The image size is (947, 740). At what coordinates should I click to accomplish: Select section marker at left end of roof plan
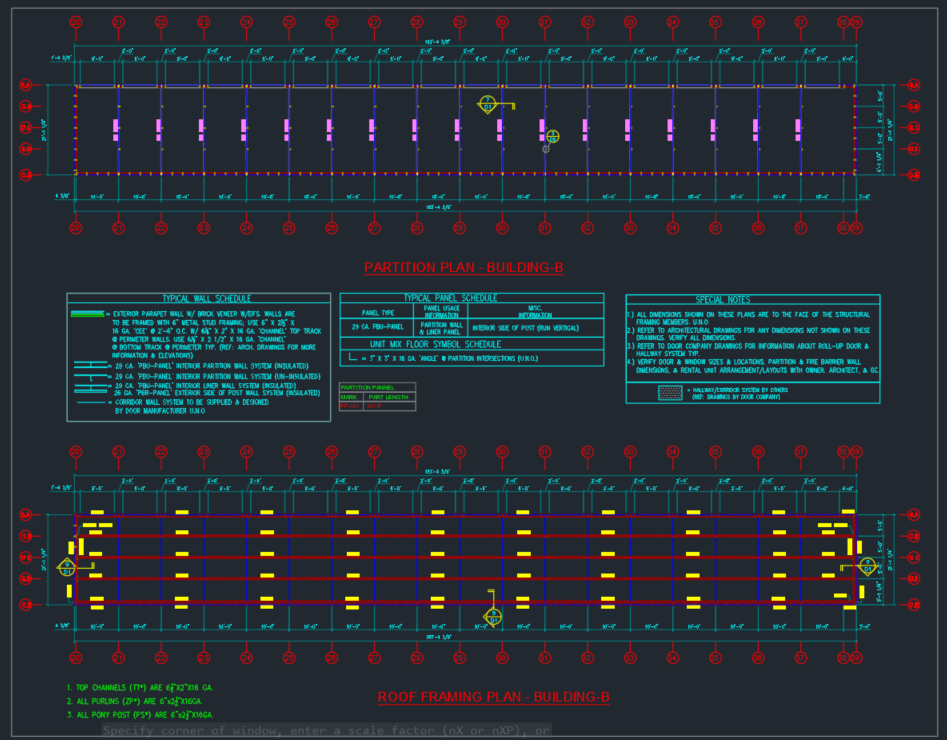[66, 568]
